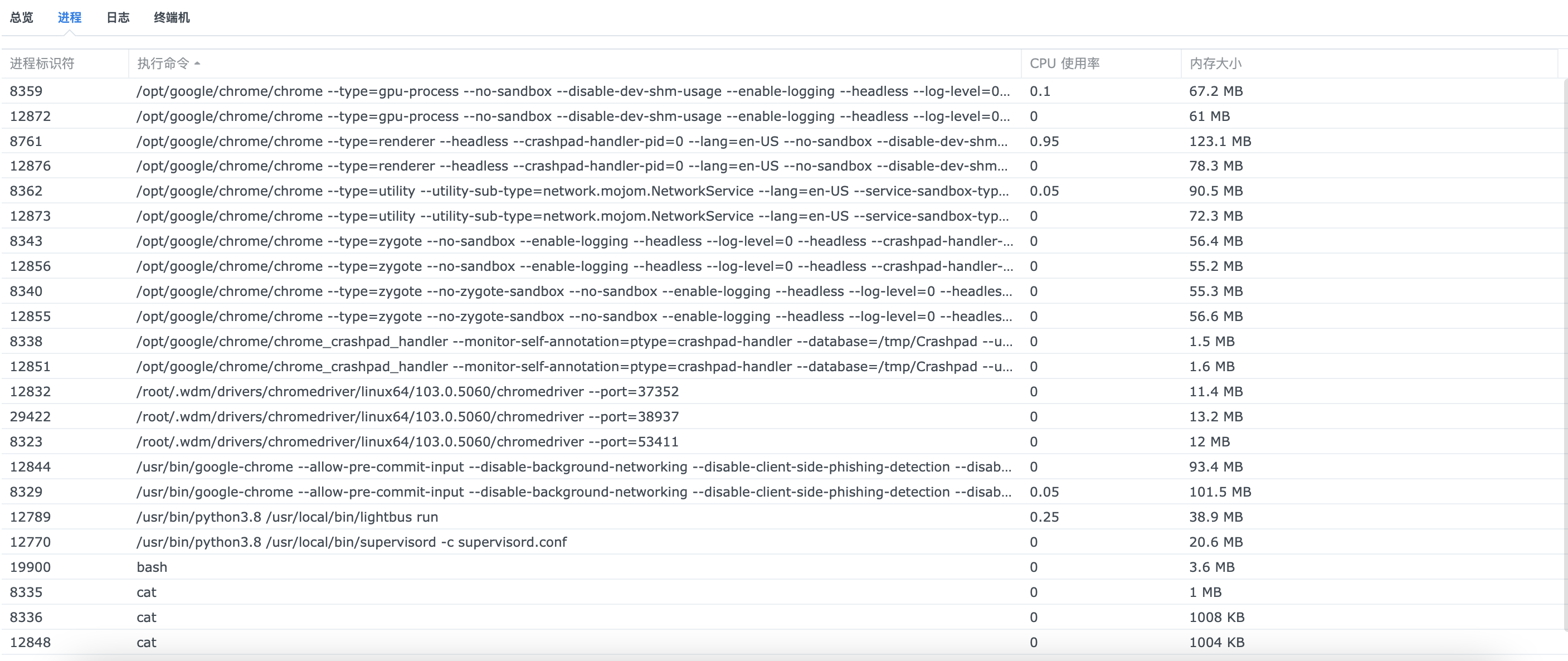
Task: Switch to the 总览 tab
Action: (21, 18)
